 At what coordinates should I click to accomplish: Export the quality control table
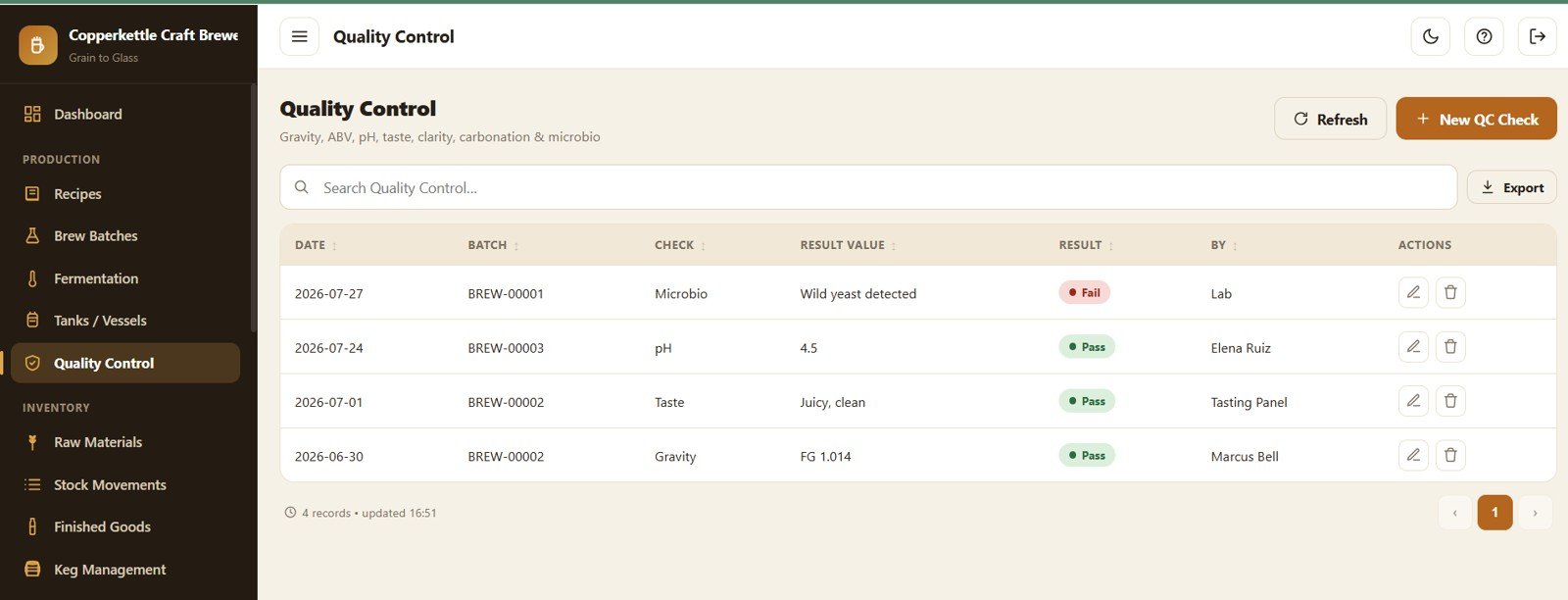coord(1511,187)
